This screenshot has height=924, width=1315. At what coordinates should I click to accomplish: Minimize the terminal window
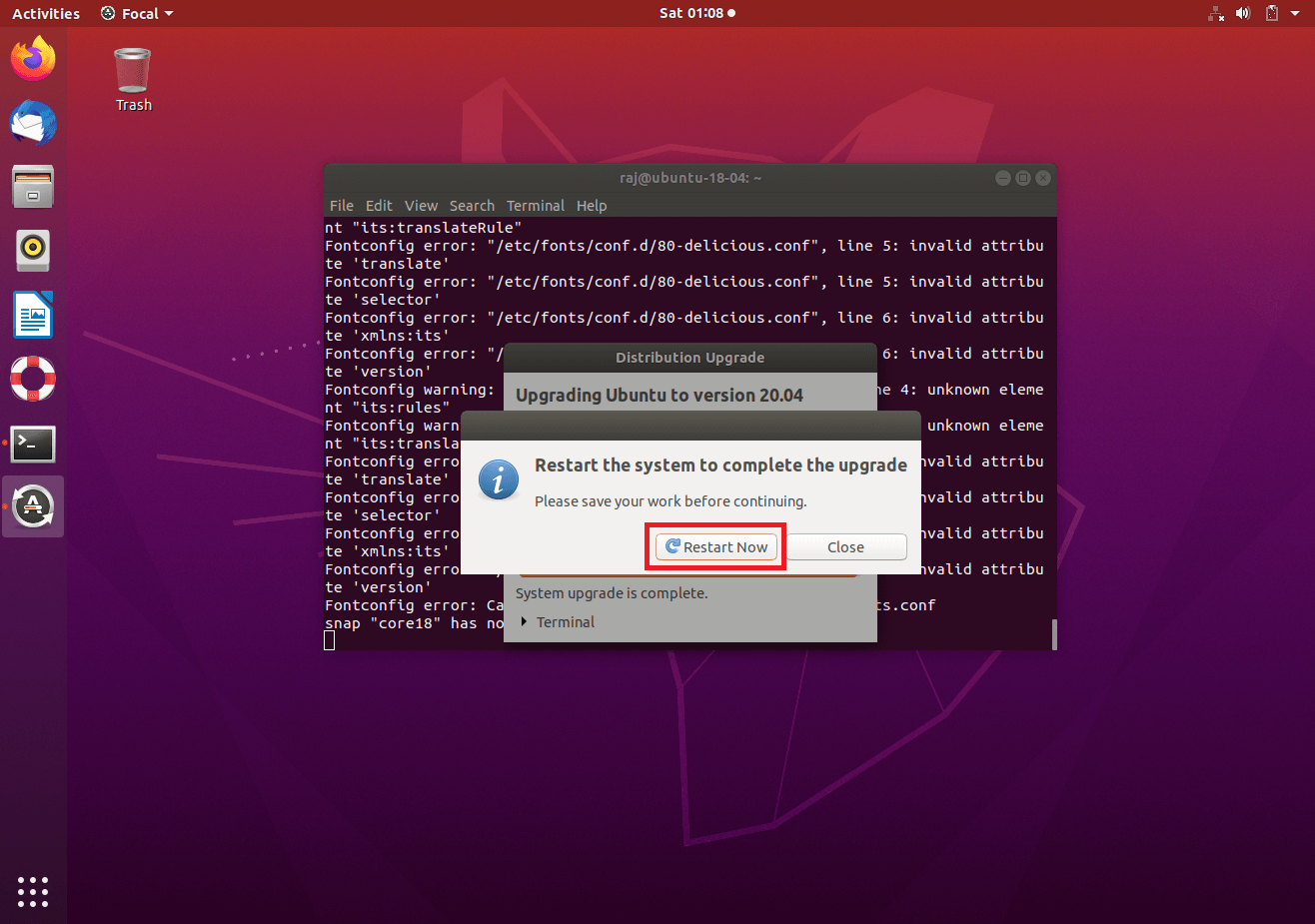[1003, 178]
